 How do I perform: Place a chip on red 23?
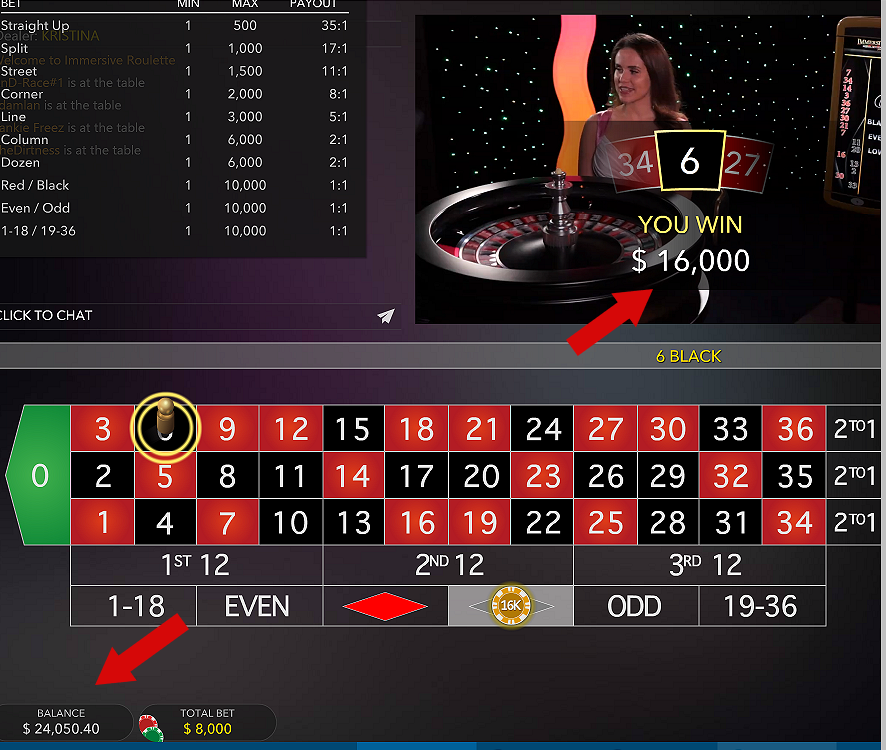pos(542,475)
